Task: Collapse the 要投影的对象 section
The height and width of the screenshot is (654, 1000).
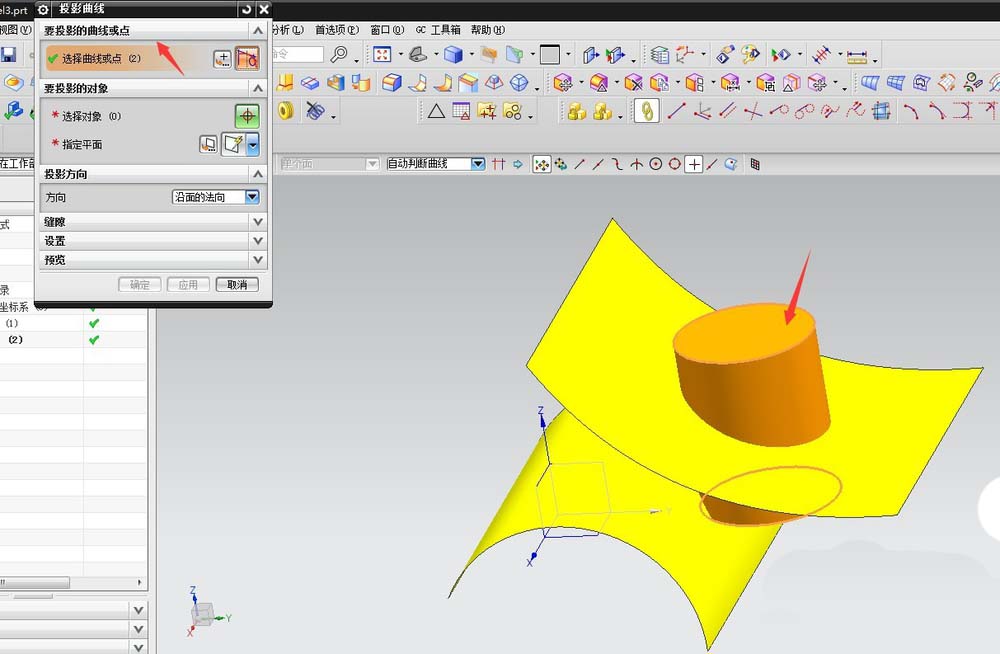Action: pyautogui.click(x=258, y=88)
